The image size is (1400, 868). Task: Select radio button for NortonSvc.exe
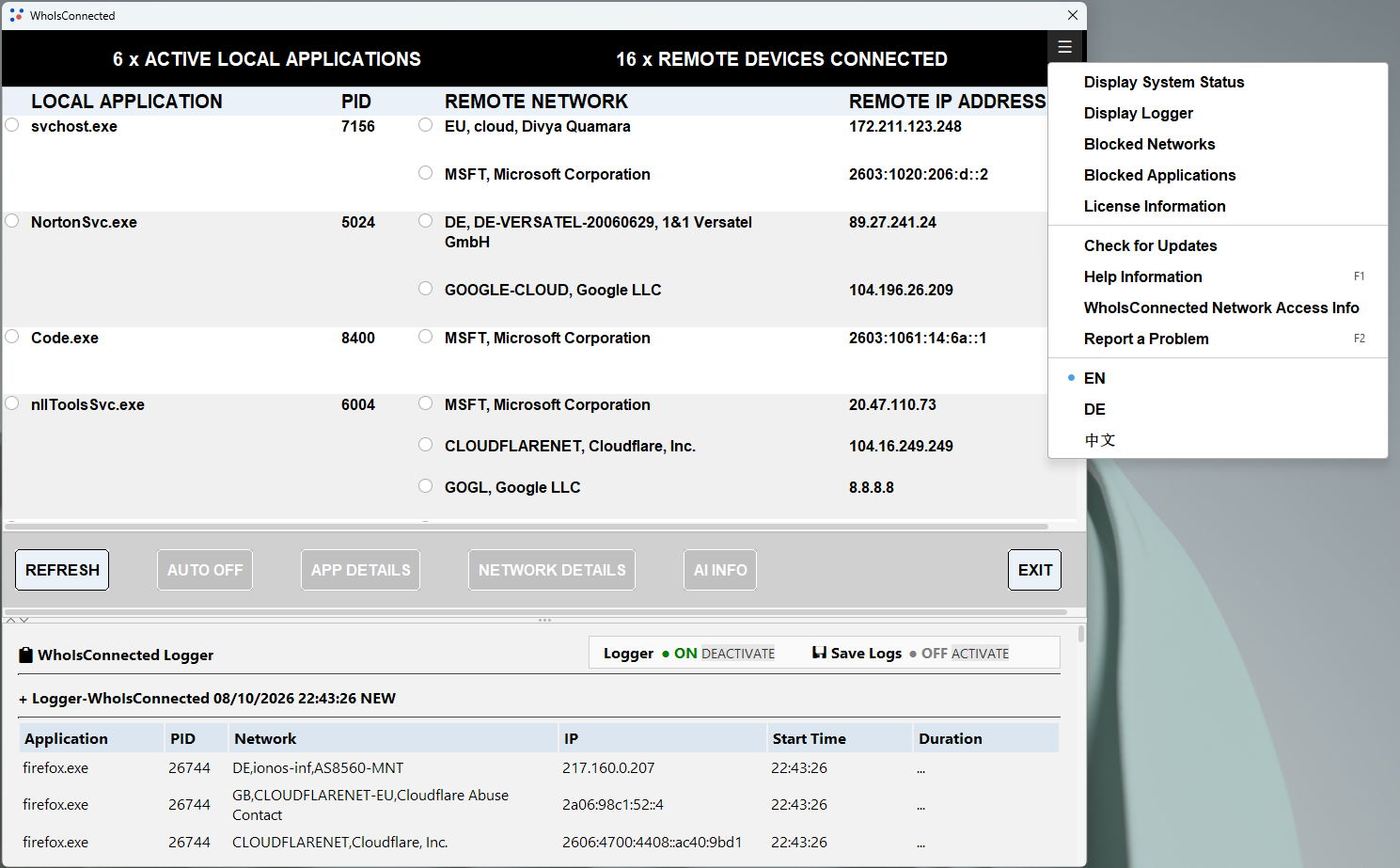(x=12, y=221)
